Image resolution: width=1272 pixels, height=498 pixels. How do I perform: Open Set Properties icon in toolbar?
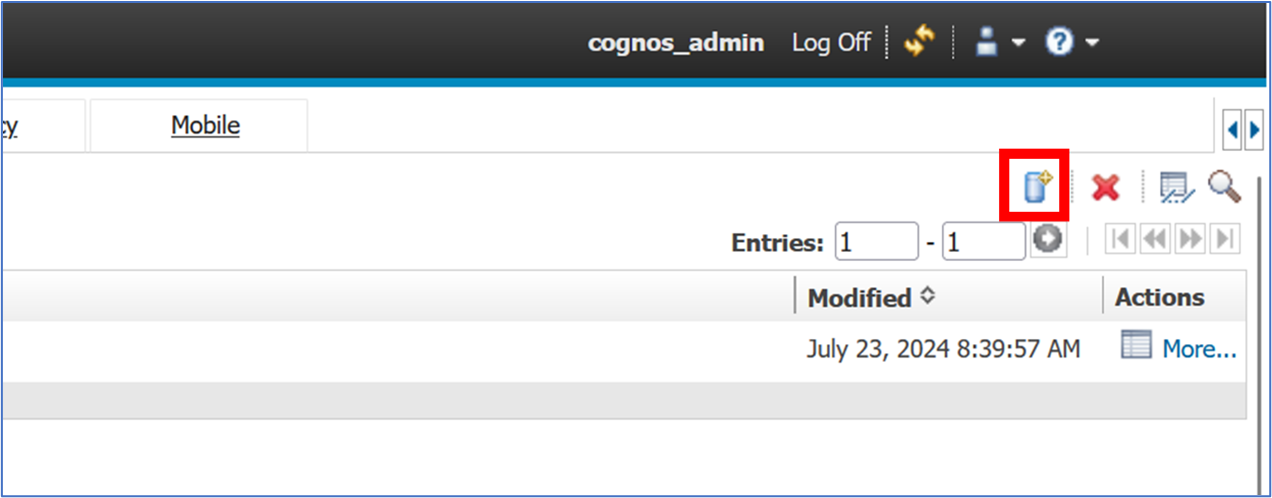(1177, 187)
